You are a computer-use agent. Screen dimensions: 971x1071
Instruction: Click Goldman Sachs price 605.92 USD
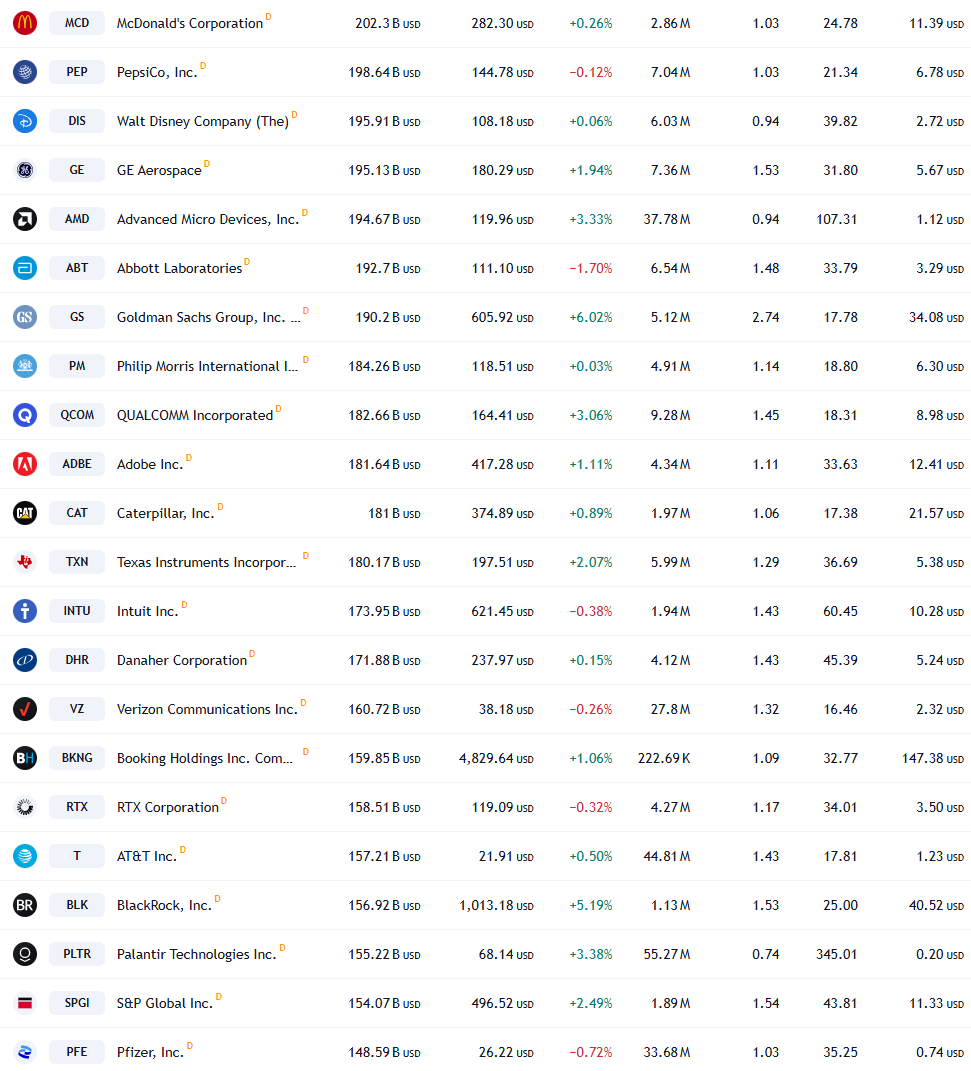point(503,318)
